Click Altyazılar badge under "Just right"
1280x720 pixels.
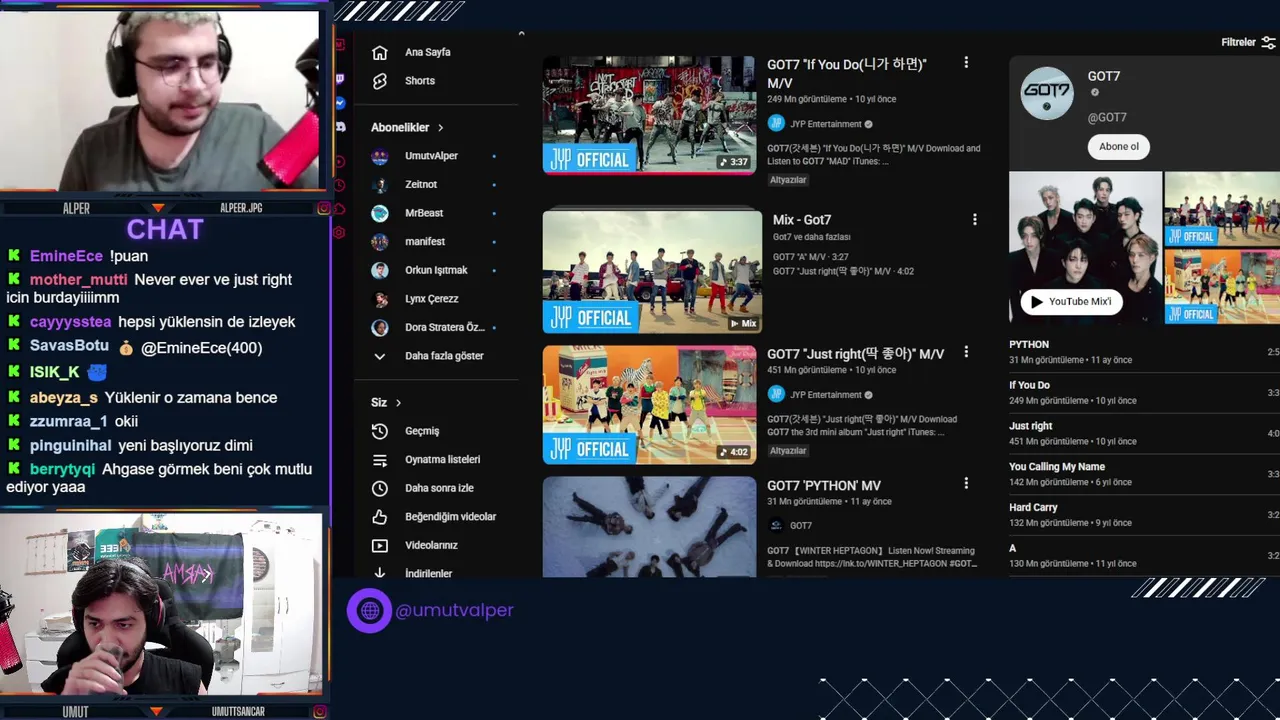[x=788, y=451]
